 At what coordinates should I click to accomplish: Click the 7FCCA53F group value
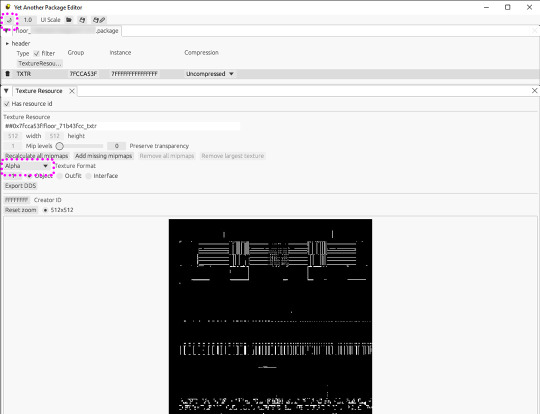83,74
